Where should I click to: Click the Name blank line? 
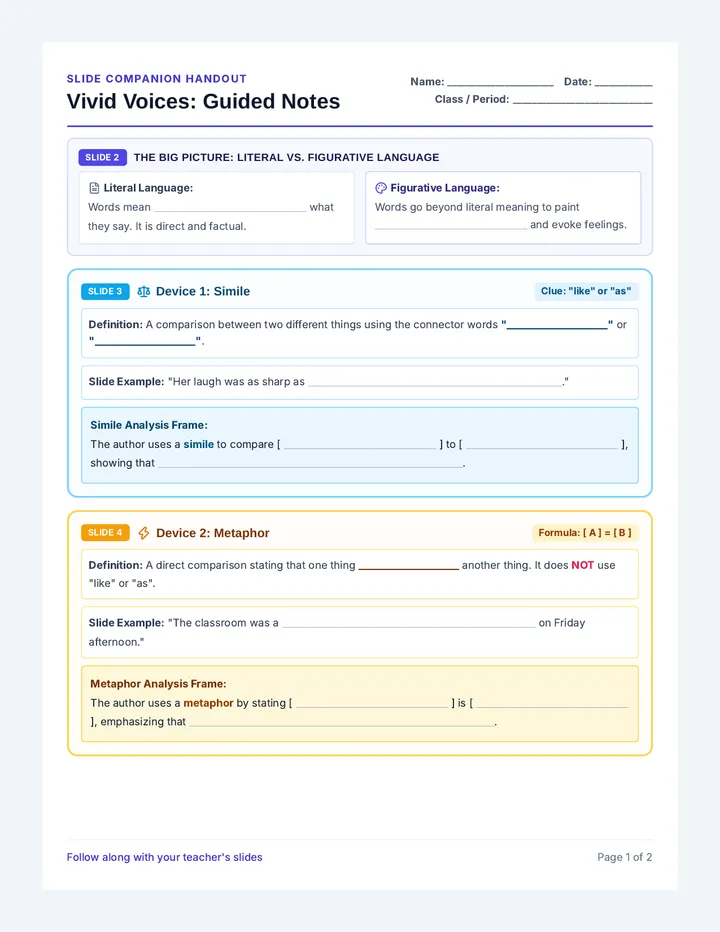coord(501,85)
